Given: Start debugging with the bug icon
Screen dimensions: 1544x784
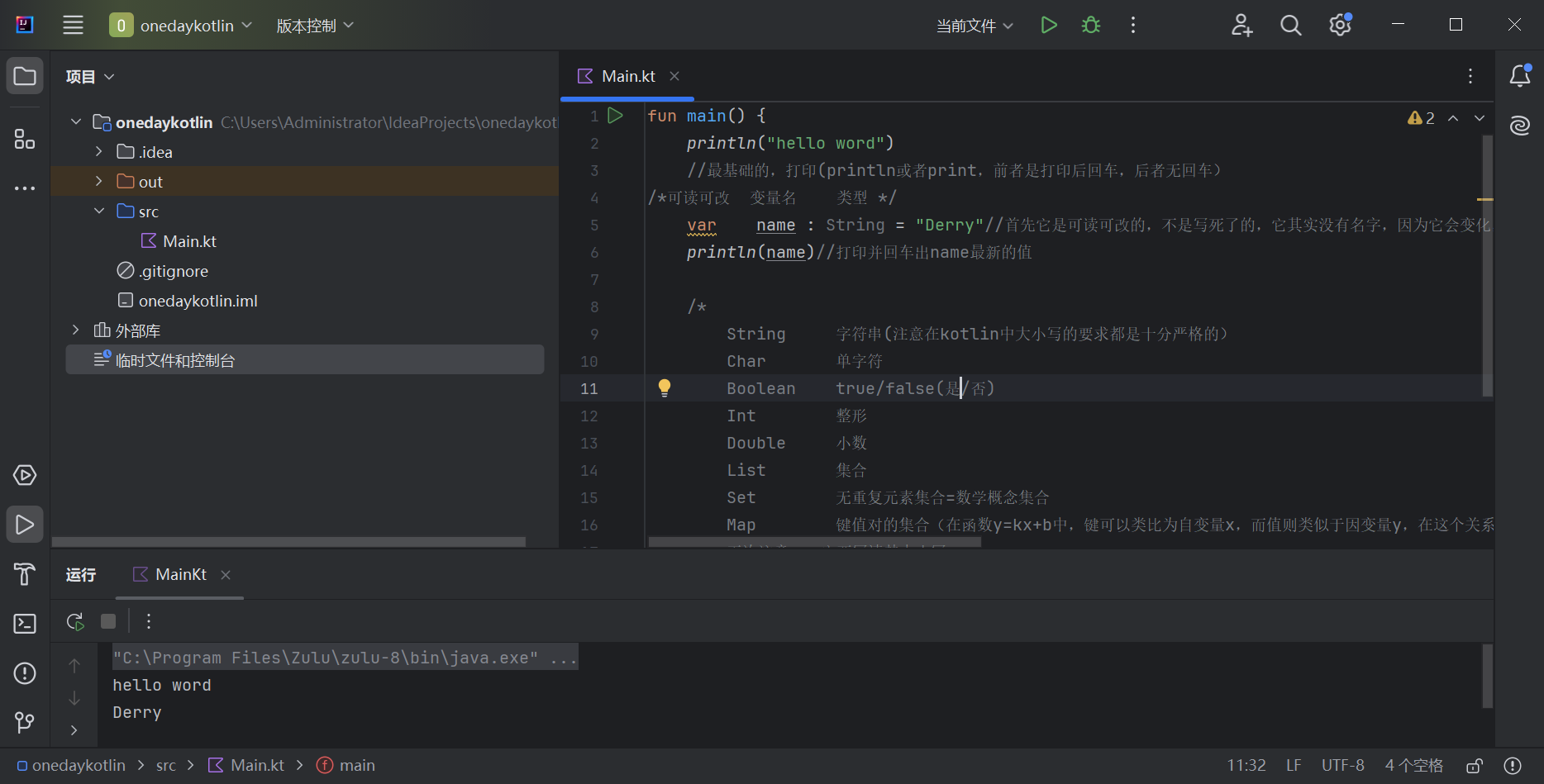Looking at the screenshot, I should tap(1091, 25).
